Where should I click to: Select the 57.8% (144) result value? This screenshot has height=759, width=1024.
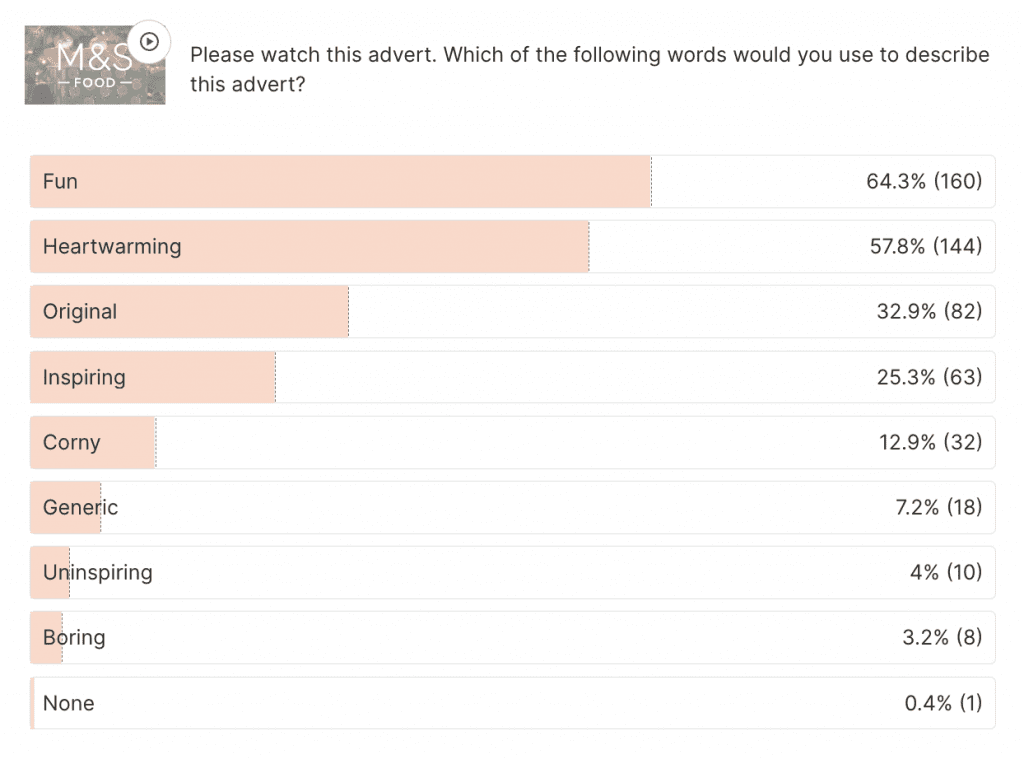click(x=926, y=246)
